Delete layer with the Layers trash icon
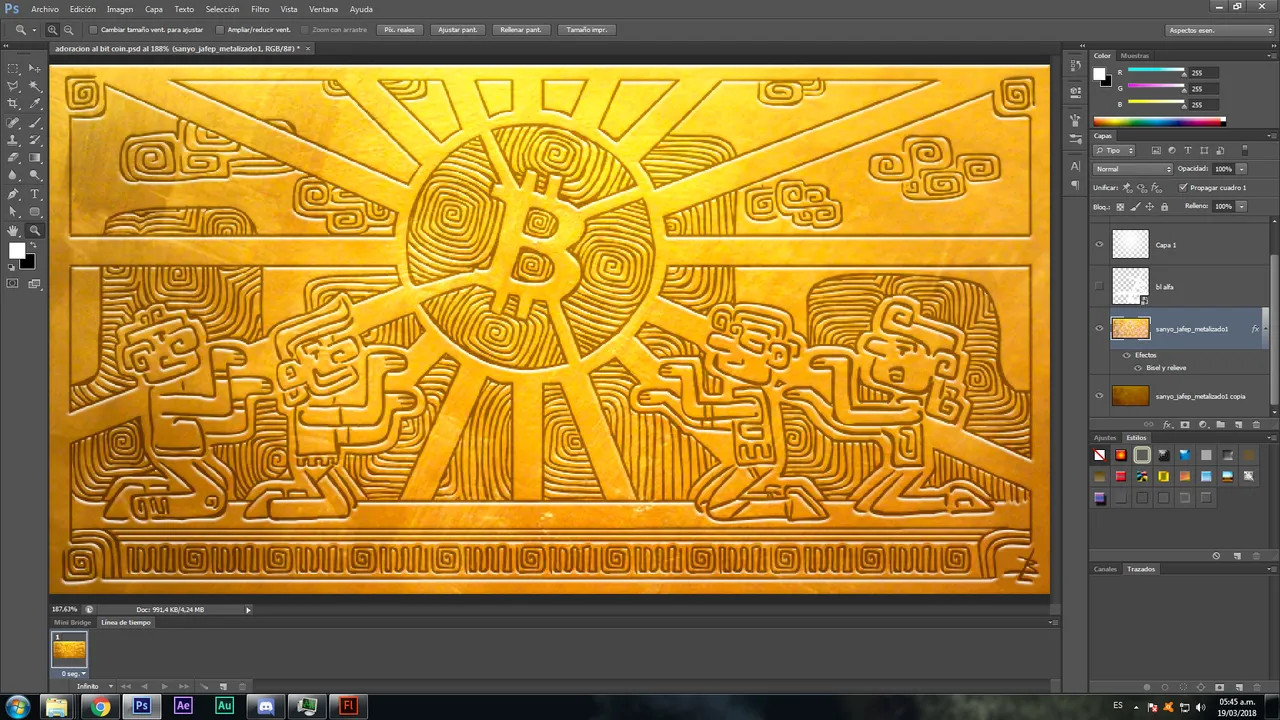1280x720 pixels. tap(1257, 425)
